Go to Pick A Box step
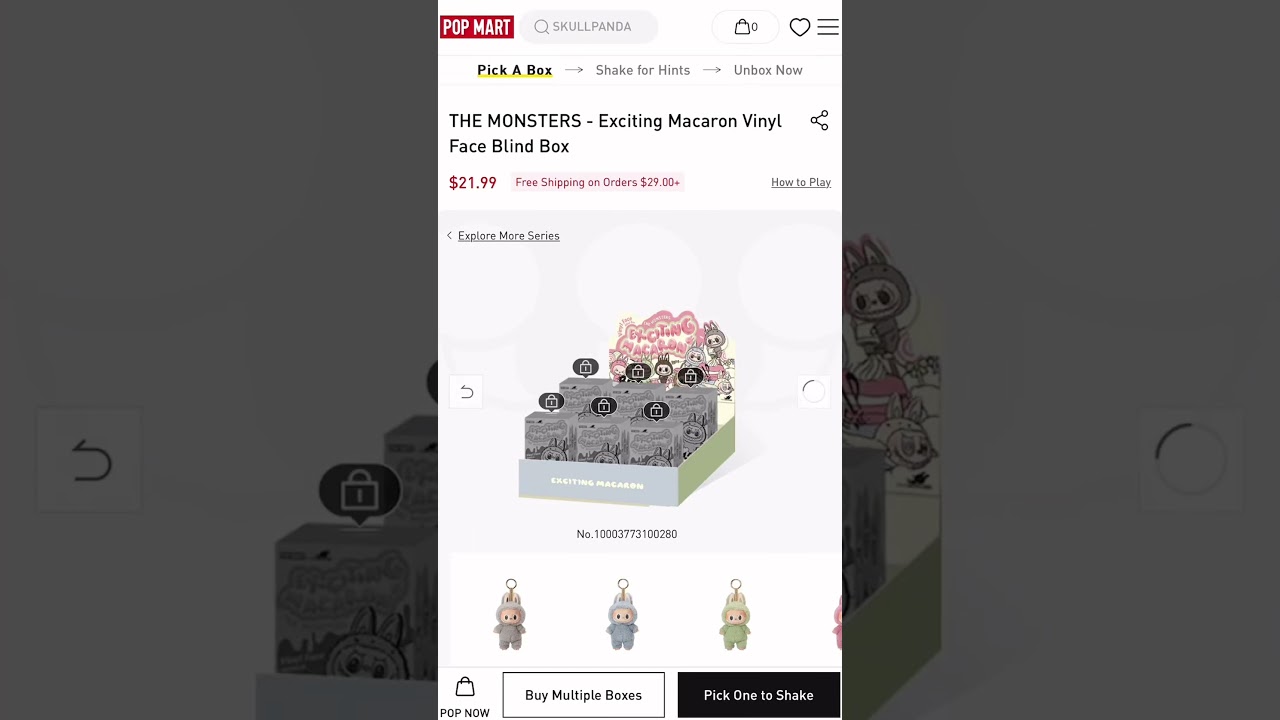This screenshot has height=720, width=1280. point(514,70)
